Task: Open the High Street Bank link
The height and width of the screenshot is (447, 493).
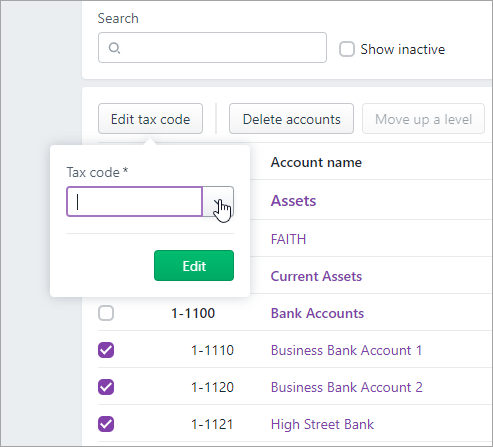Action: [x=322, y=424]
